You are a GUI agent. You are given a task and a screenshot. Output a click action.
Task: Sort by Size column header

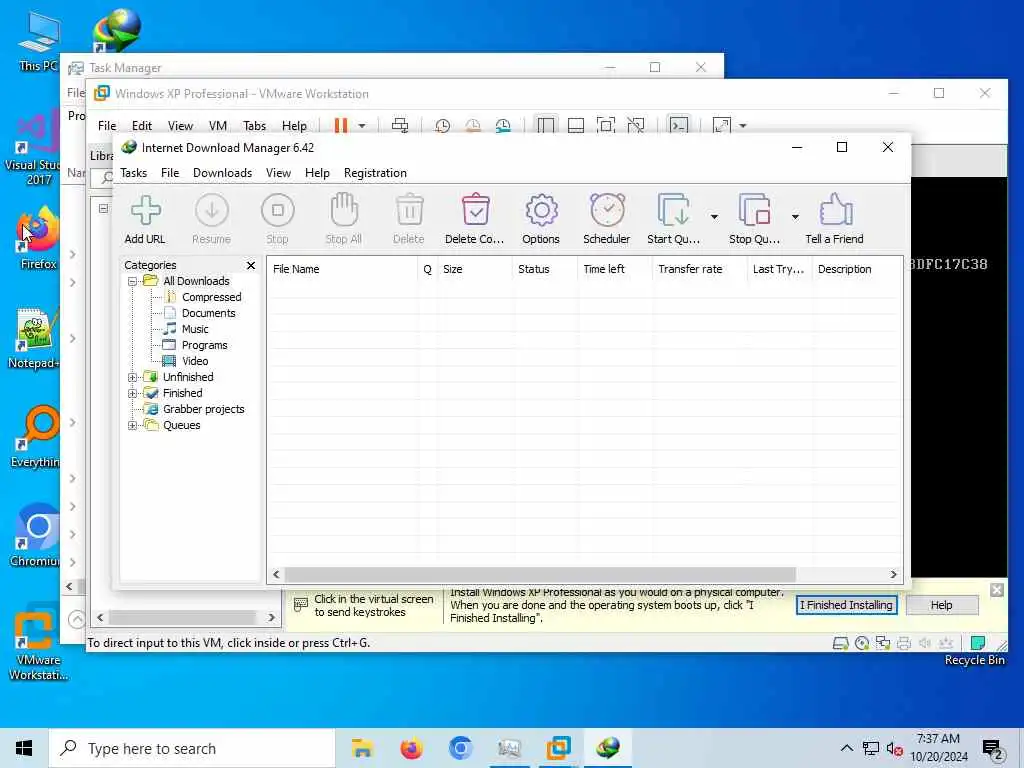pyautogui.click(x=475, y=269)
